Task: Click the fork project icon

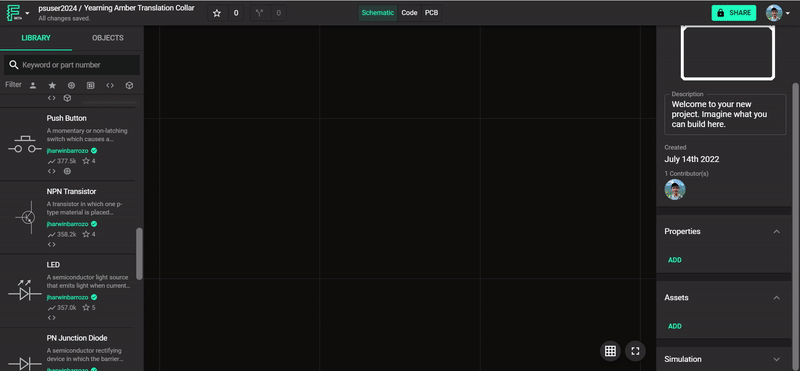Action: point(260,13)
